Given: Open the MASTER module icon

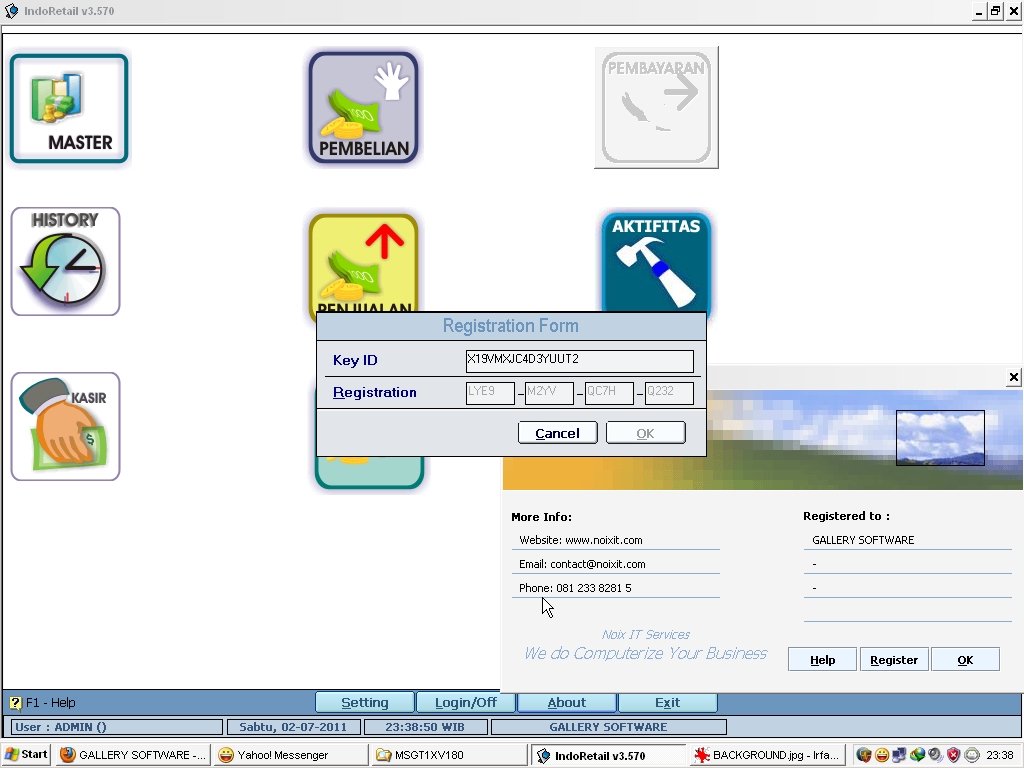Looking at the screenshot, I should [69, 108].
